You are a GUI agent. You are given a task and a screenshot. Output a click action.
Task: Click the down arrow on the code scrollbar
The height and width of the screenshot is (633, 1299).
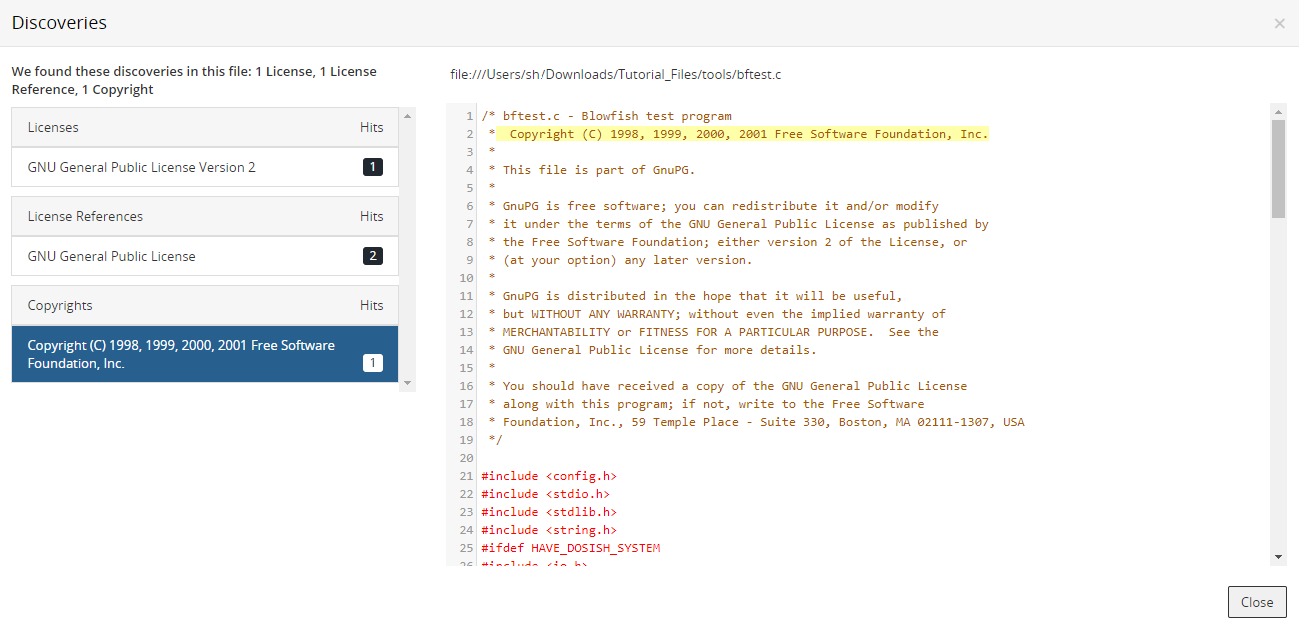(1280, 557)
